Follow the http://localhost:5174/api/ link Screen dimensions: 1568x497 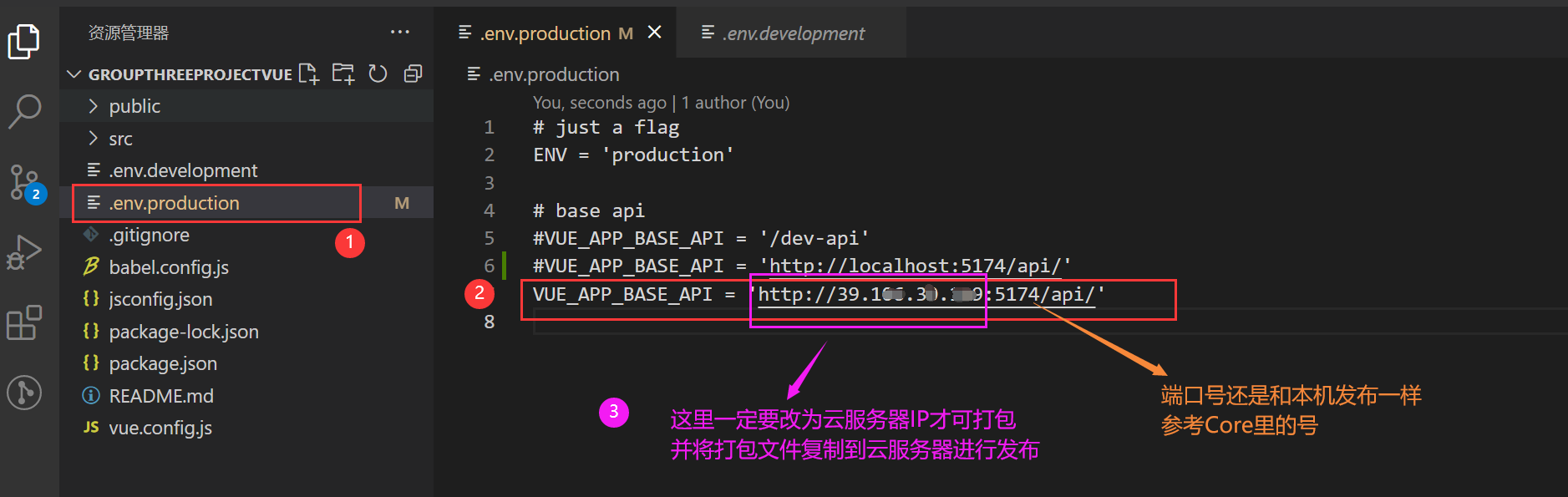point(915,266)
